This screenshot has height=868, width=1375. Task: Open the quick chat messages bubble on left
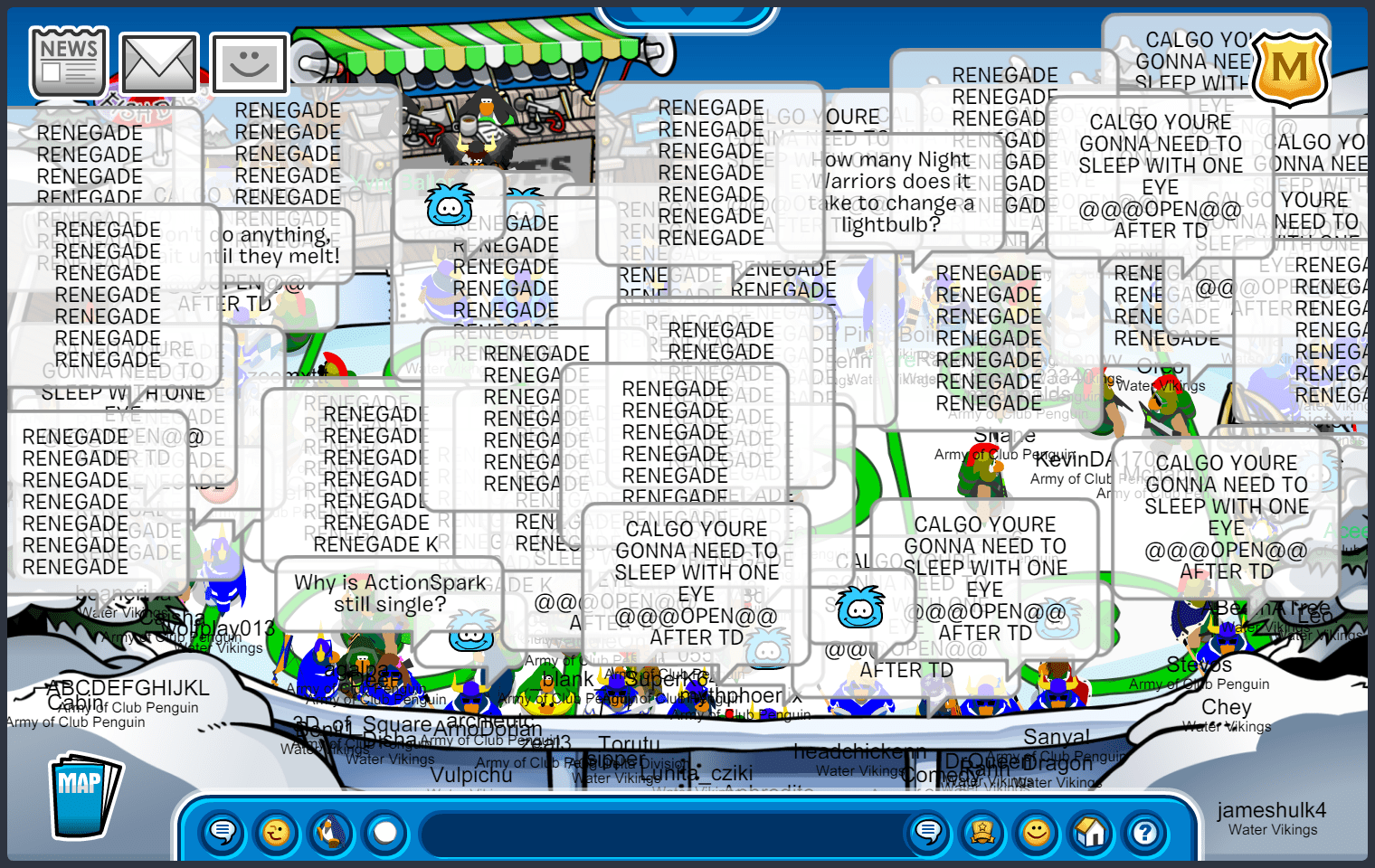223,832
